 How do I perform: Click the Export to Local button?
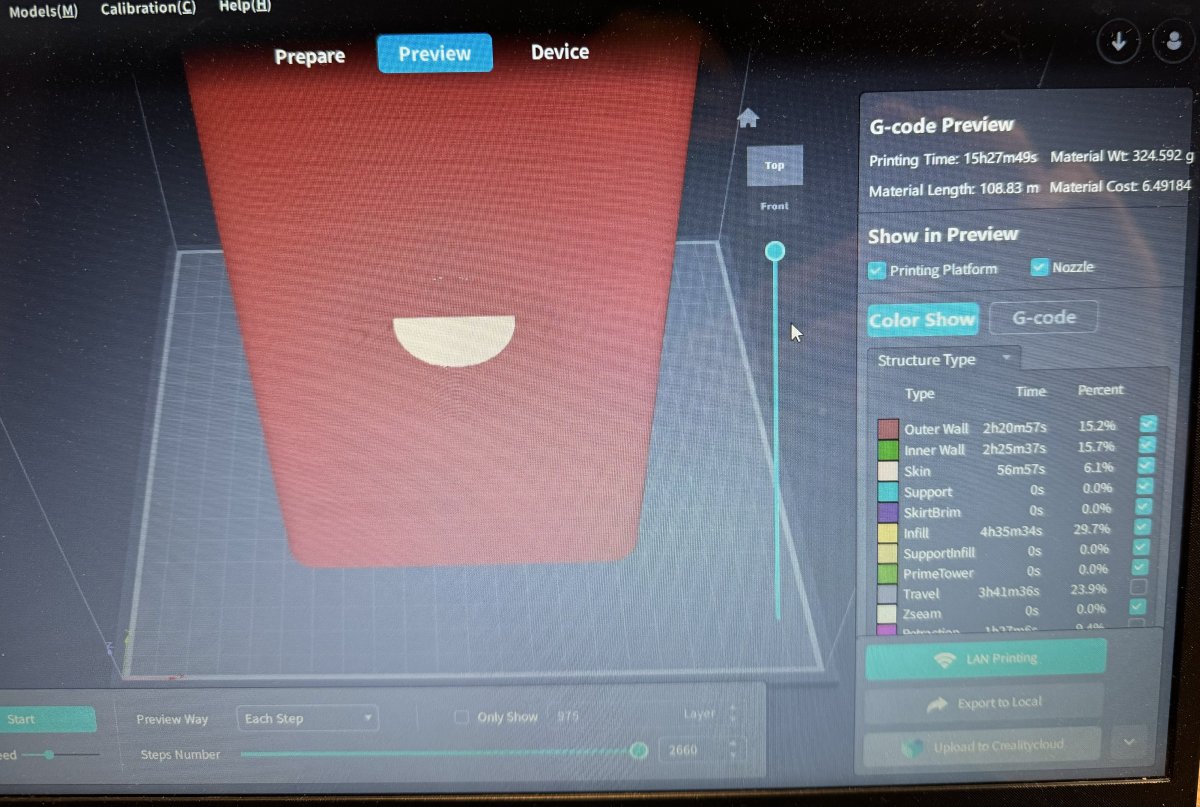pyautogui.click(x=984, y=704)
